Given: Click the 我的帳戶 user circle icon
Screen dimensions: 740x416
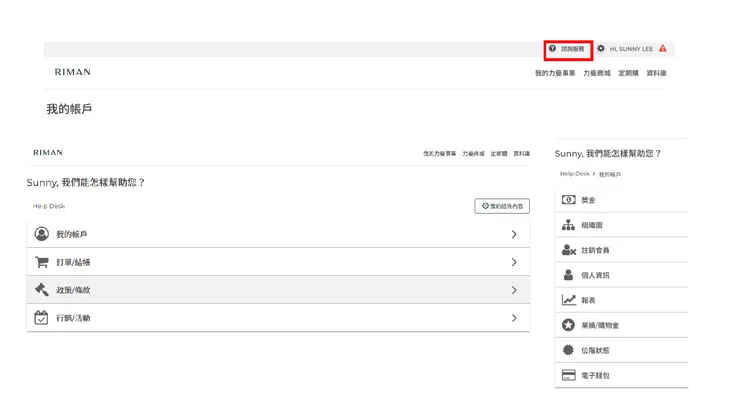Looking at the screenshot, I should tap(42, 234).
